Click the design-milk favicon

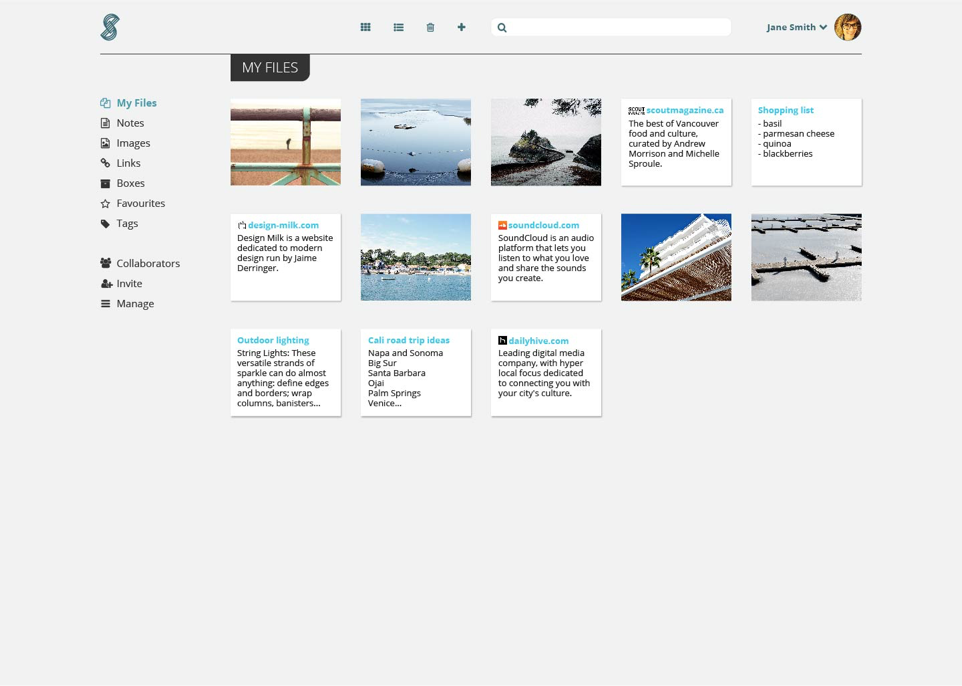242,225
